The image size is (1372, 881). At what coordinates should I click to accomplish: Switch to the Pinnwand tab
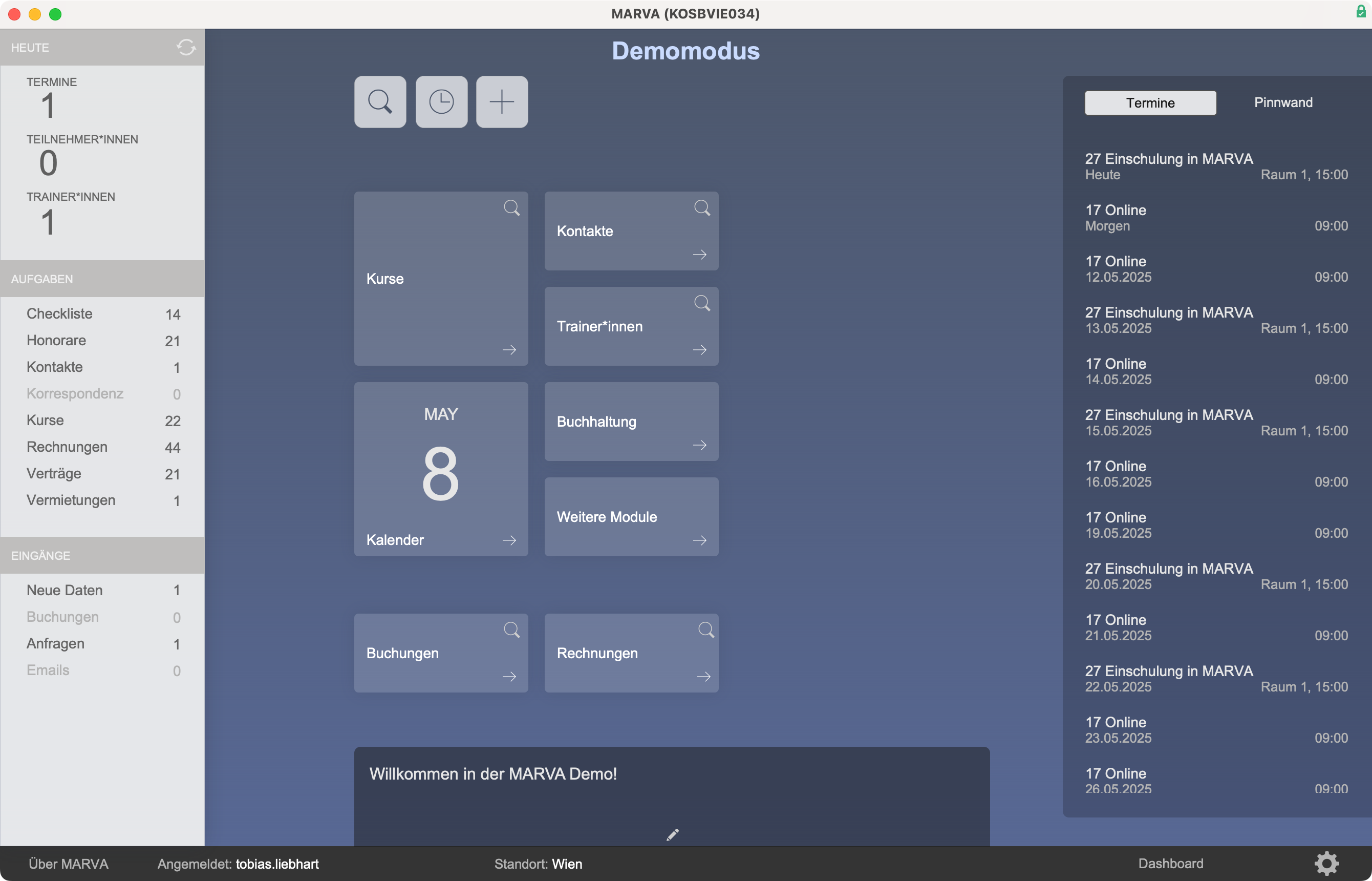pos(1282,102)
